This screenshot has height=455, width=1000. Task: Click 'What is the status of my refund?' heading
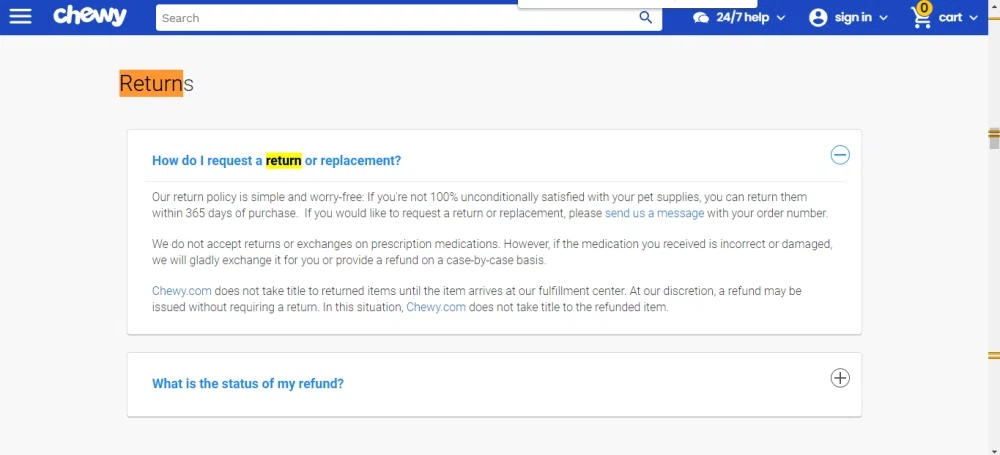coord(248,384)
